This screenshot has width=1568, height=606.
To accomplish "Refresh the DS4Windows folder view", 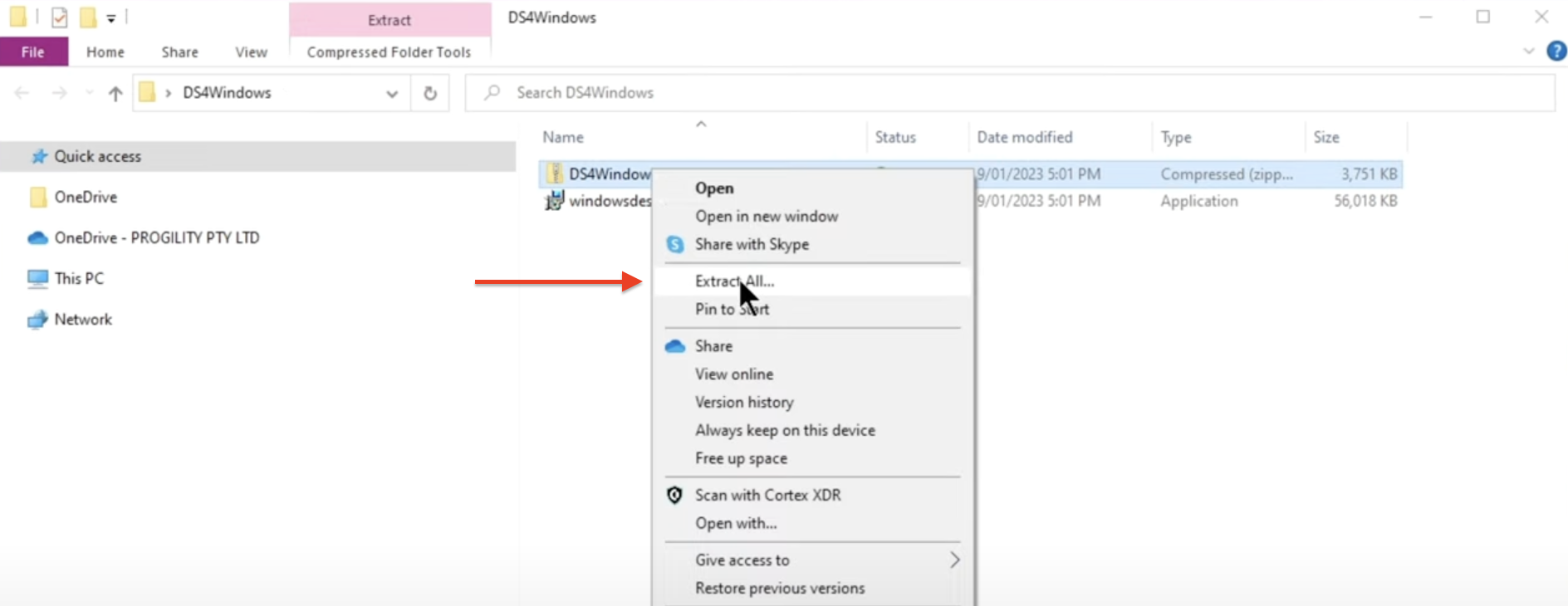I will click(430, 93).
